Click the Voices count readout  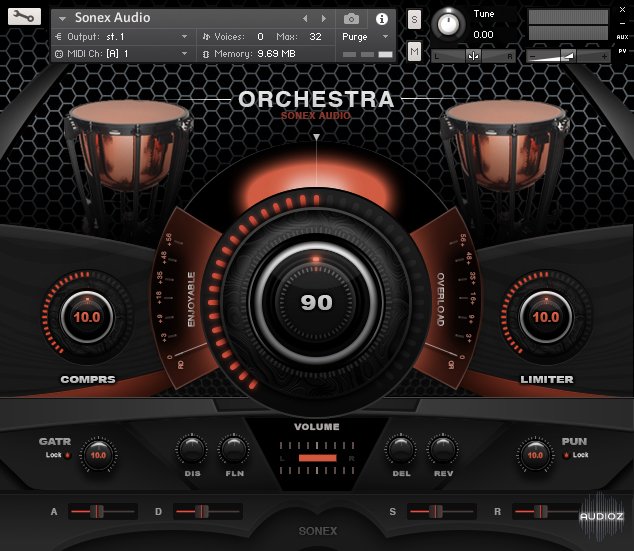(260, 37)
